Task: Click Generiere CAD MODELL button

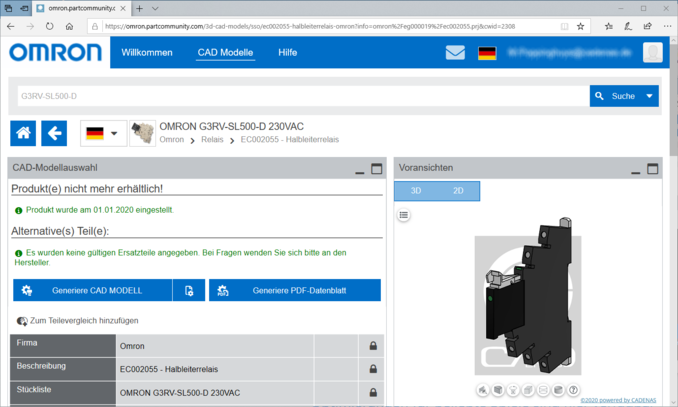Action: (x=92, y=291)
